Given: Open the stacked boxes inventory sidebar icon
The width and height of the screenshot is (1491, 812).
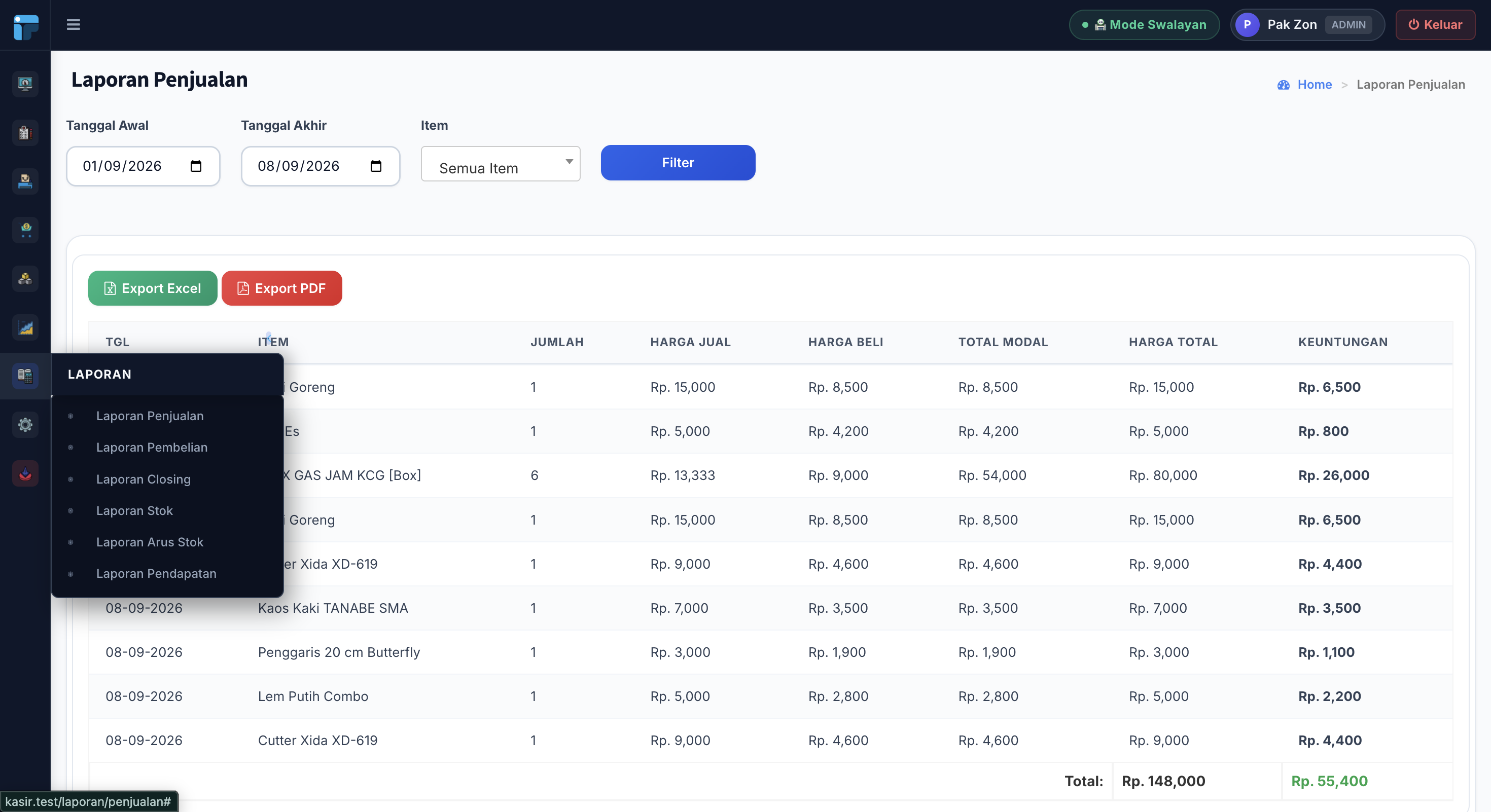Looking at the screenshot, I should point(25,279).
